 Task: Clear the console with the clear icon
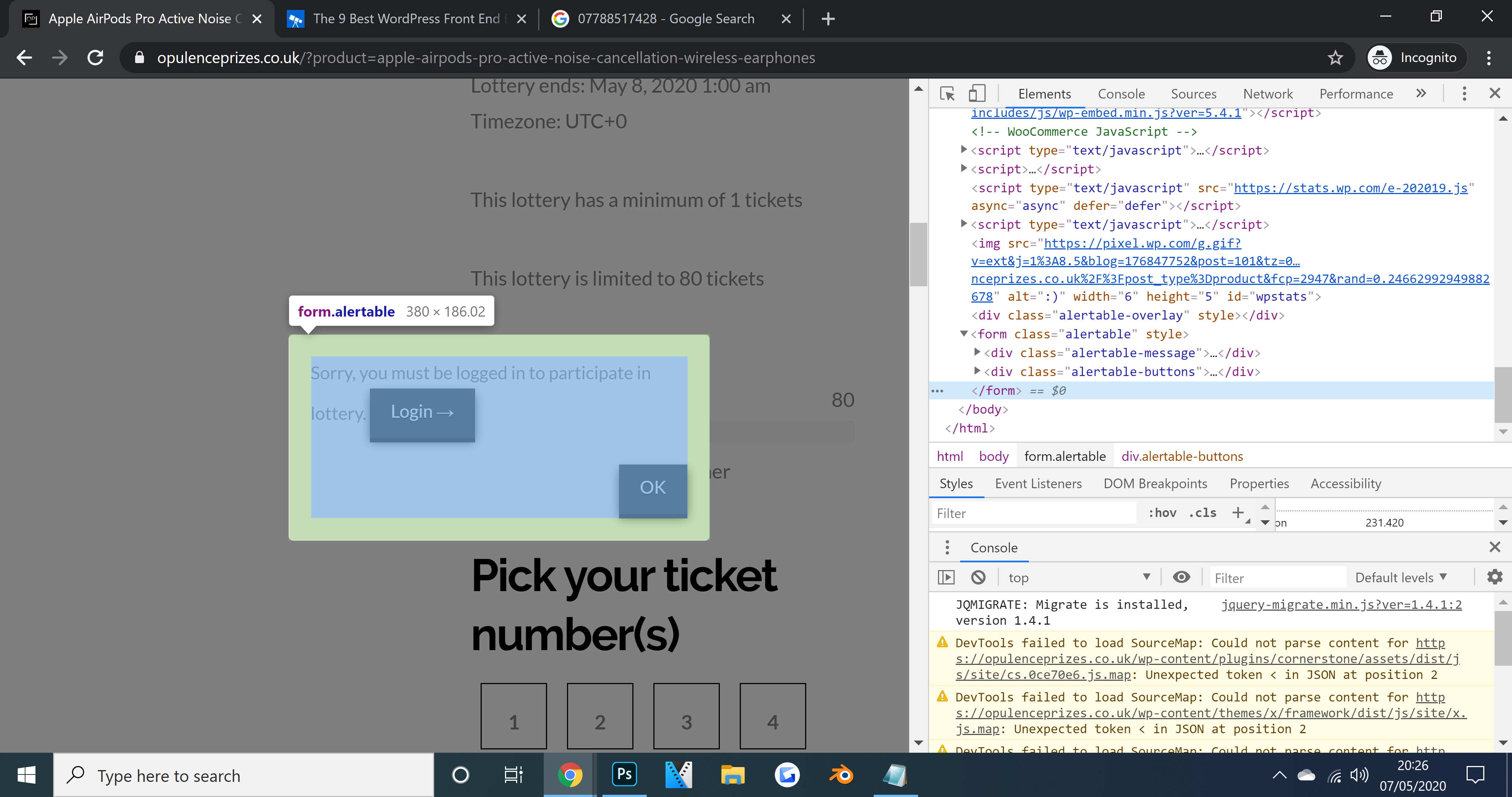point(978,577)
